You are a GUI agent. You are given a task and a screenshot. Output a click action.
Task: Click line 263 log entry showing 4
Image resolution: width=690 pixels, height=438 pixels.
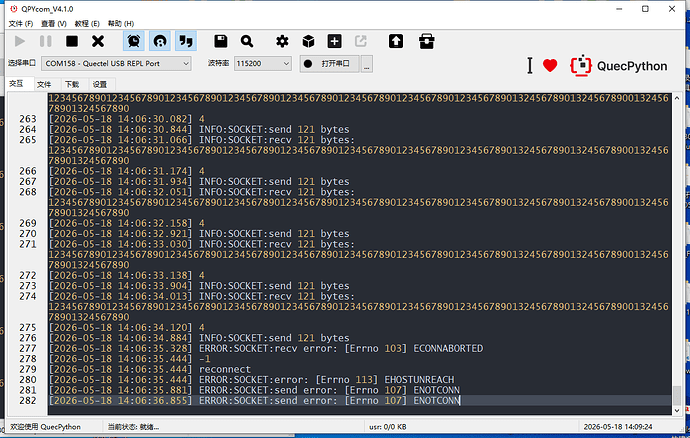pyautogui.click(x=127, y=119)
